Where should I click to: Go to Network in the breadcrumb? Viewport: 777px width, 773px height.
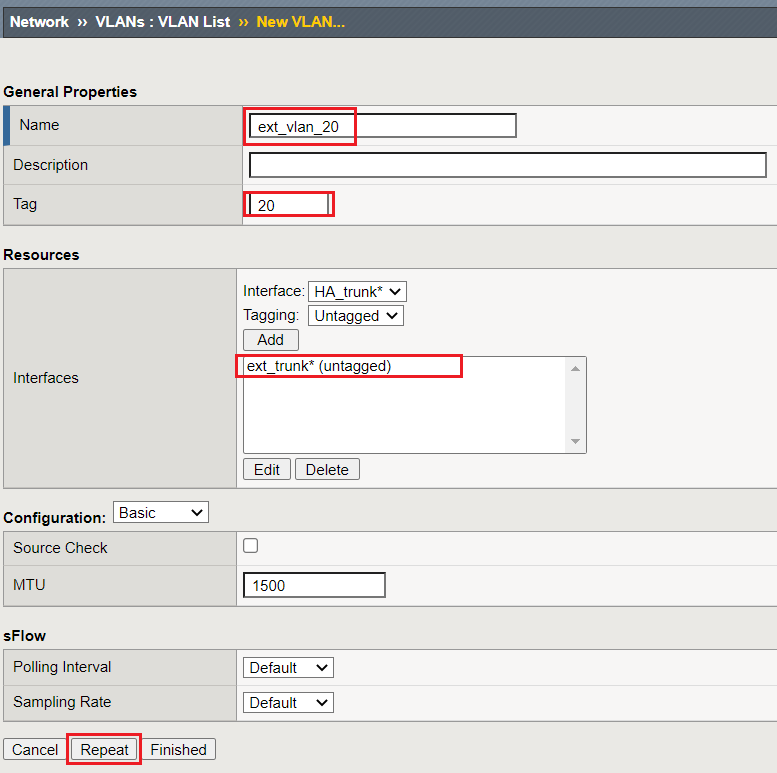coord(39,22)
